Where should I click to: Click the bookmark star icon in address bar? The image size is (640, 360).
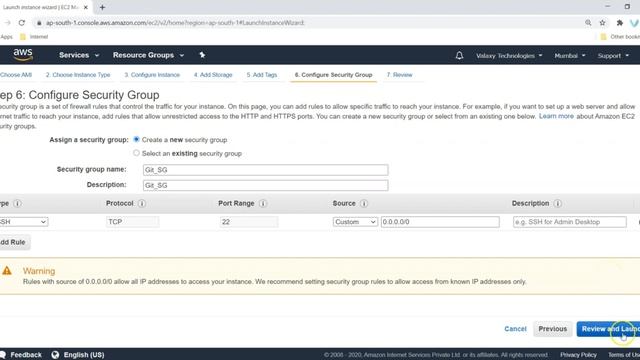(602, 23)
